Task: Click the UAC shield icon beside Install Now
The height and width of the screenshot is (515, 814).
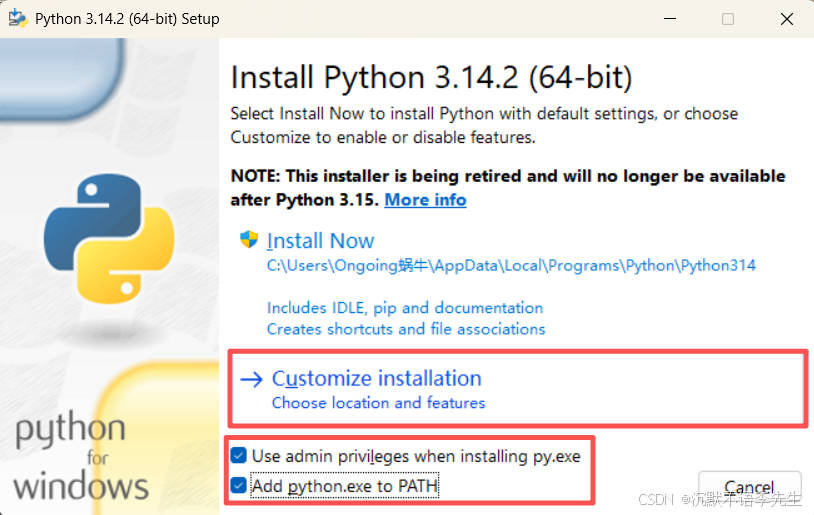Action: coord(249,239)
